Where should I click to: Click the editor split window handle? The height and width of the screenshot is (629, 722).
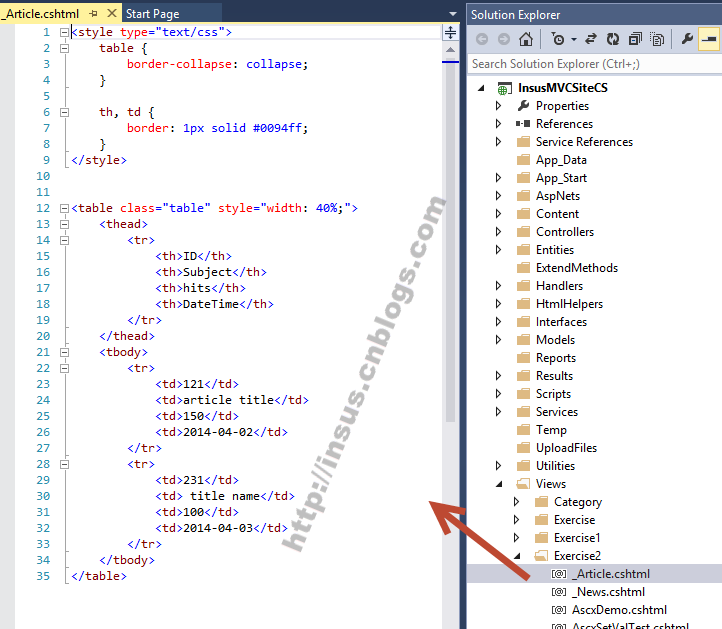pos(450,32)
